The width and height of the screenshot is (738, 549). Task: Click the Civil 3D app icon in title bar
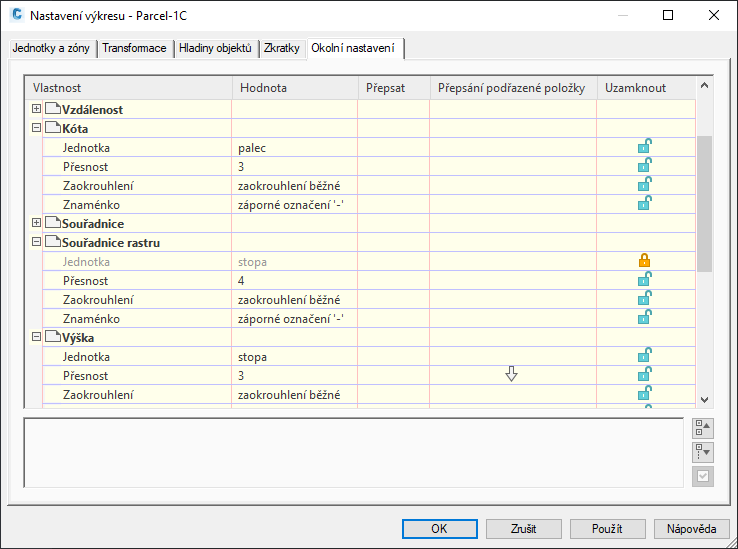click(17, 15)
